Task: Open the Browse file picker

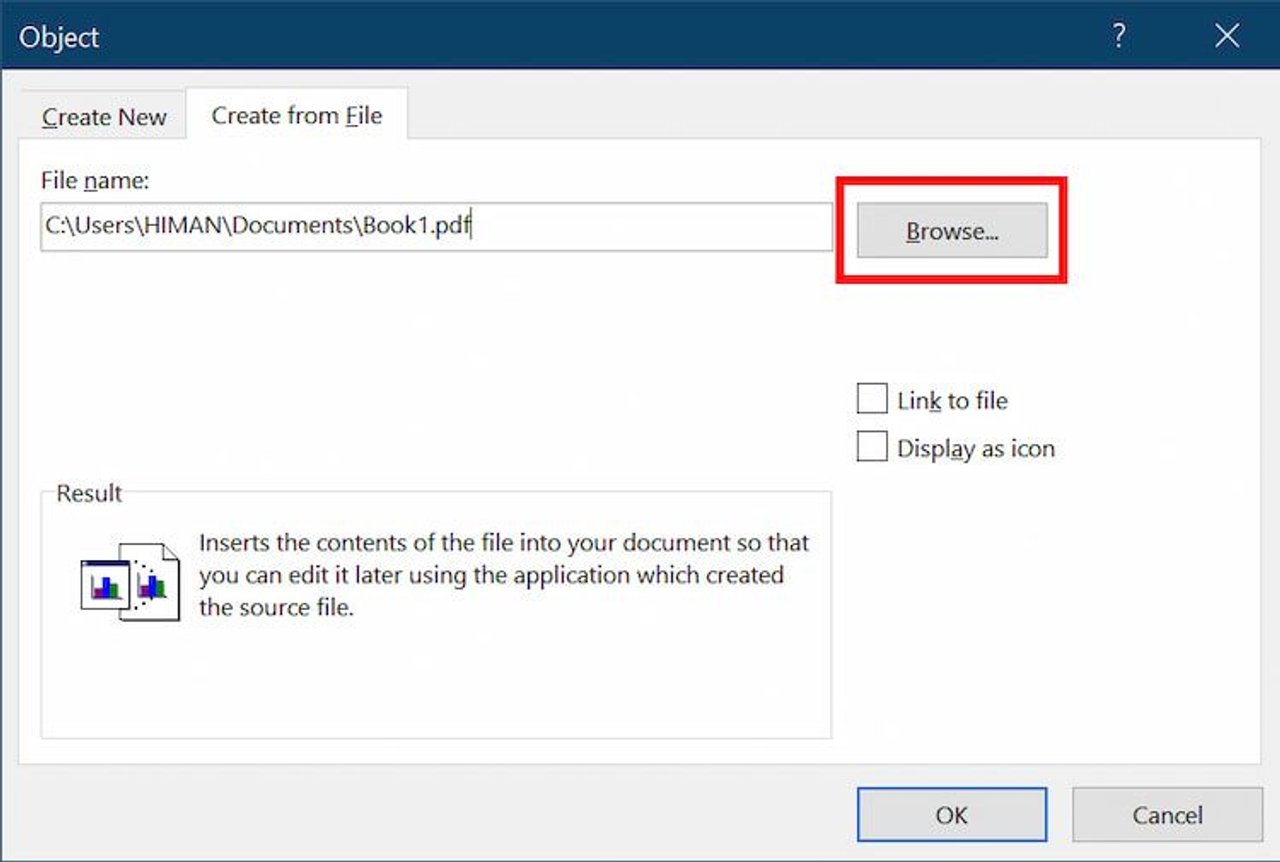Action: point(952,231)
